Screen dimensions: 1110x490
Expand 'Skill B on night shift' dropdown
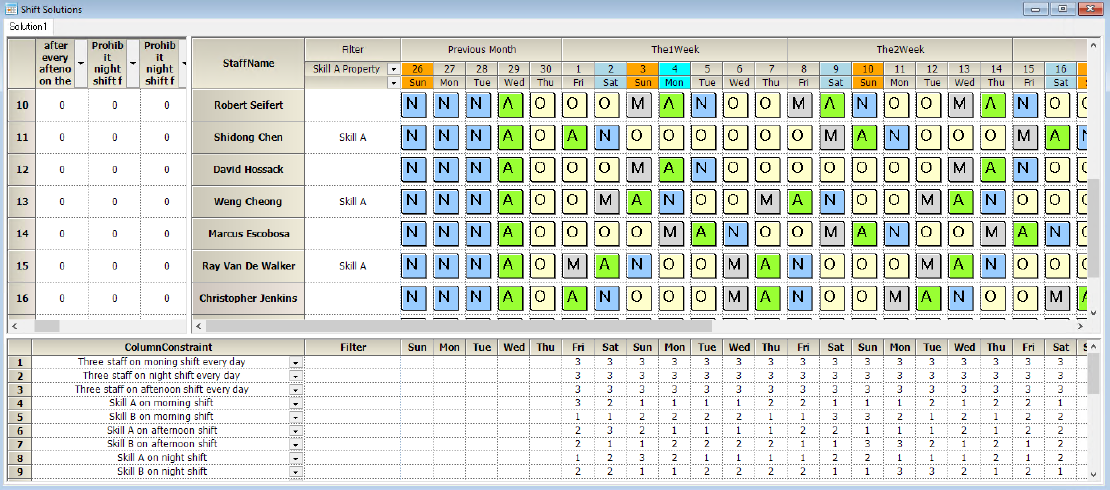[295, 472]
